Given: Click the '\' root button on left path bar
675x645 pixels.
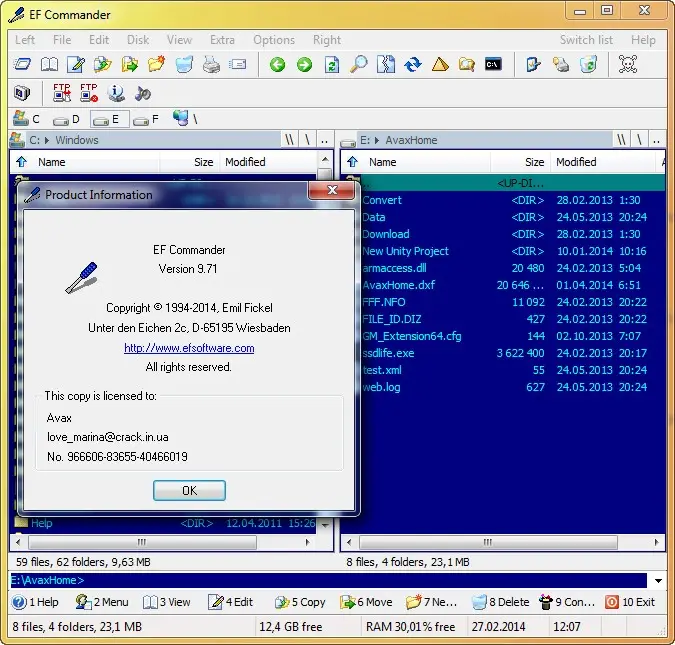Looking at the screenshot, I should [307, 140].
